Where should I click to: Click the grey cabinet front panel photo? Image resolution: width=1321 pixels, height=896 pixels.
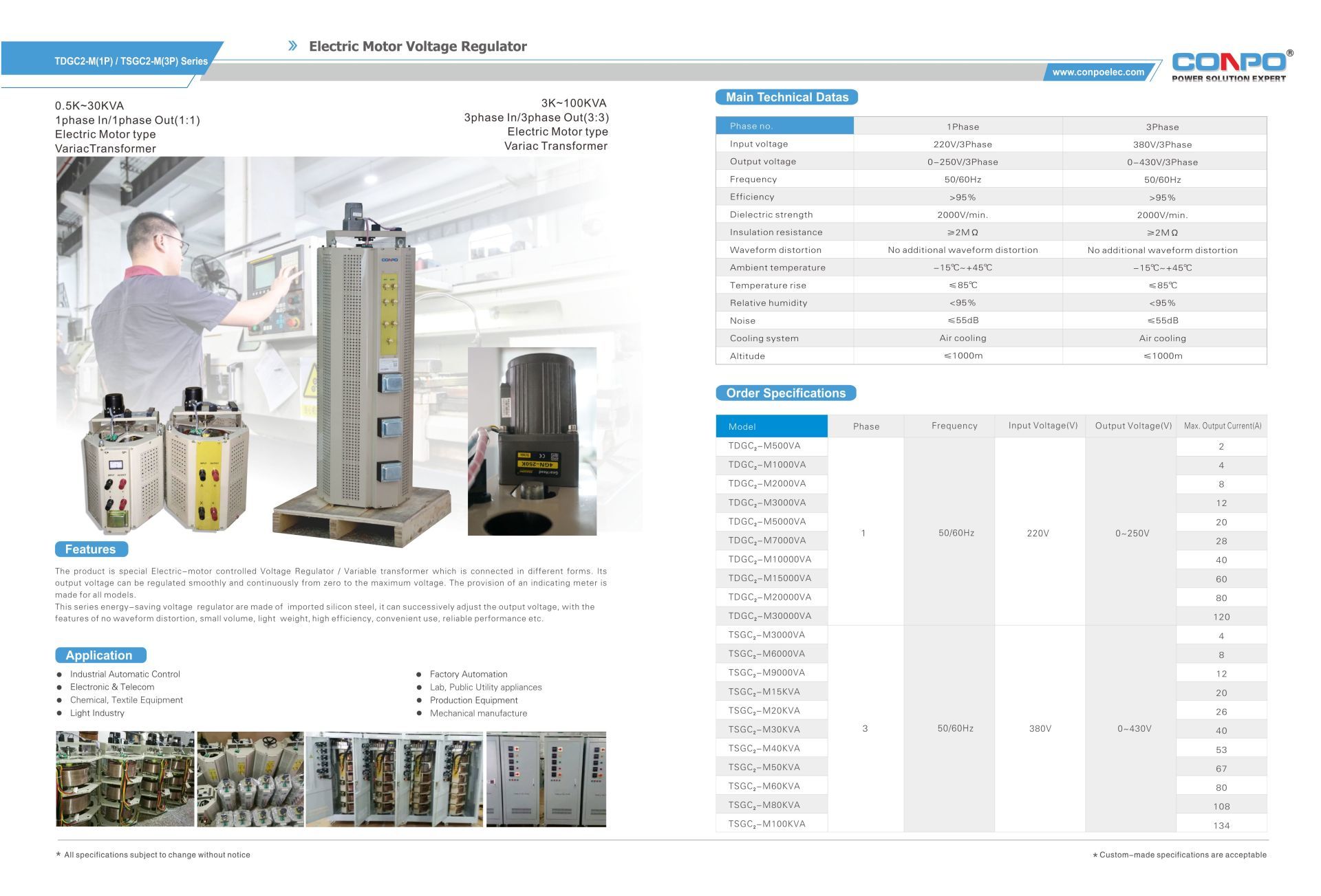546,779
